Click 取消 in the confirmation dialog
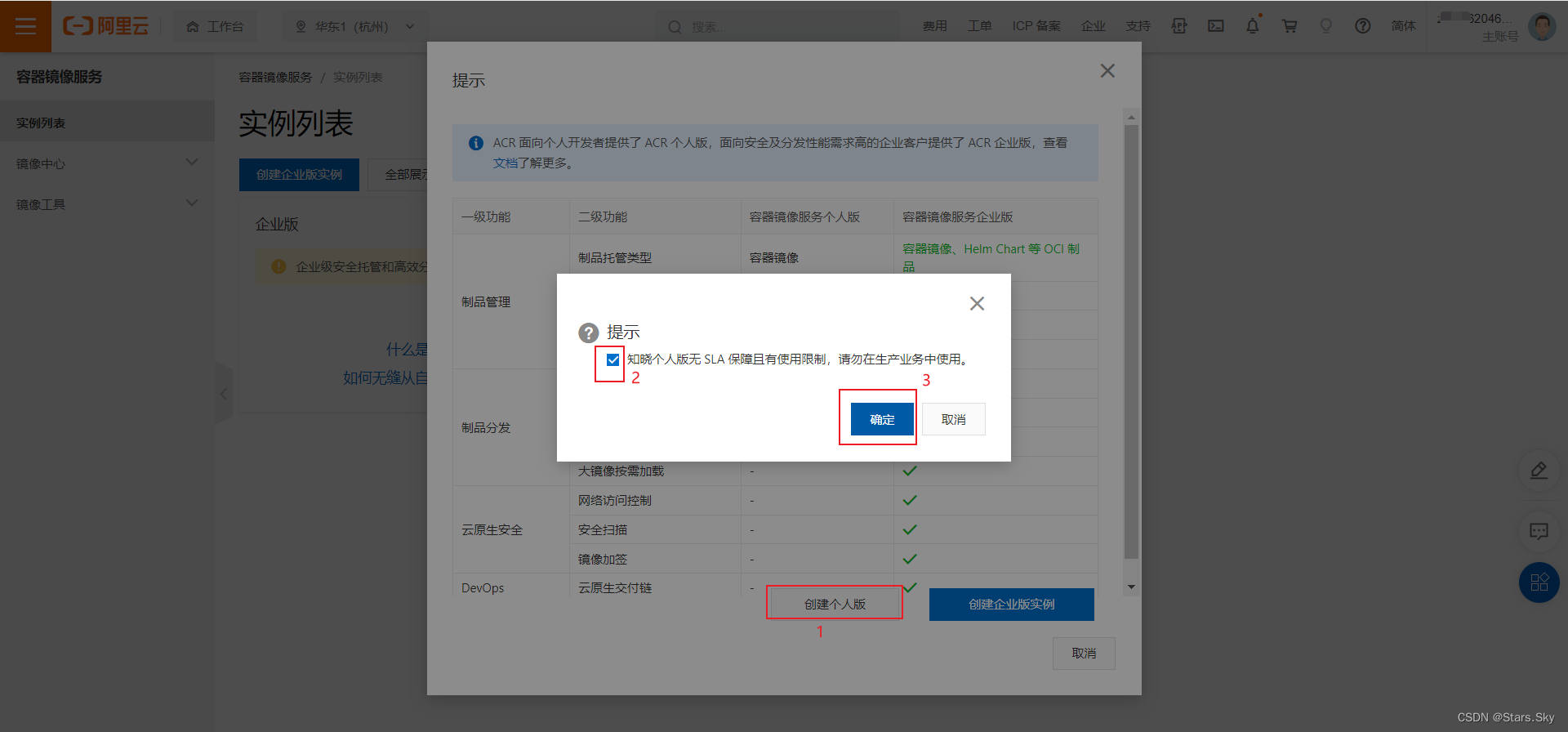This screenshot has width=1568, height=732. tap(954, 419)
